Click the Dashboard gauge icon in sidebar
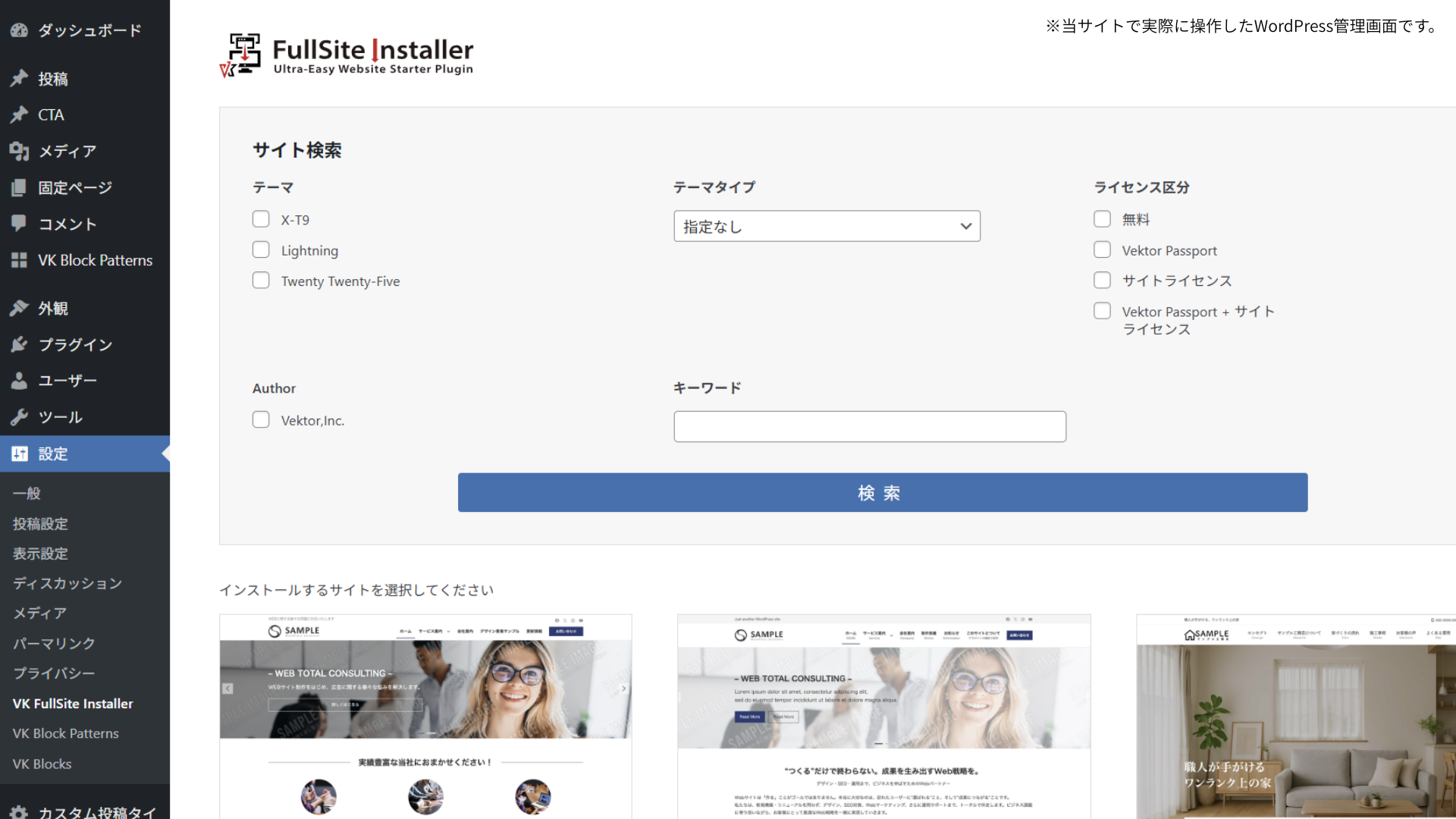This screenshot has height=819, width=1456. tap(19, 30)
